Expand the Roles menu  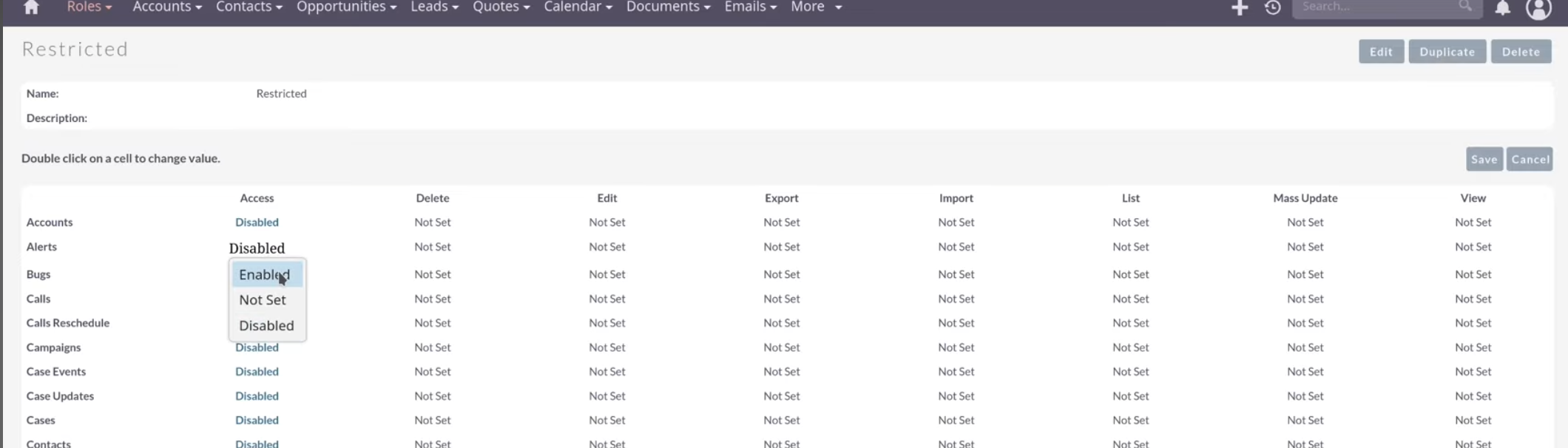tap(89, 7)
